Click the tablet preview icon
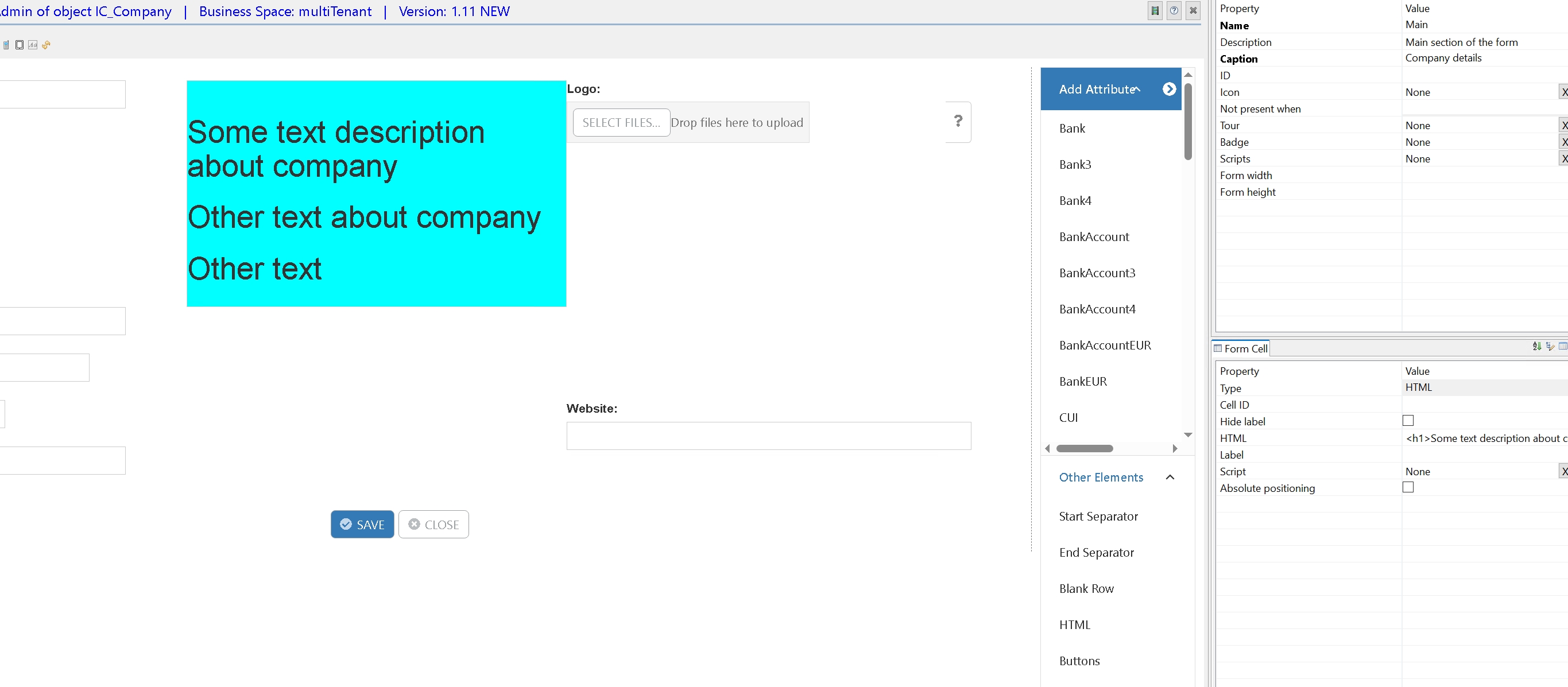Image resolution: width=1568 pixels, height=687 pixels. coord(20,45)
